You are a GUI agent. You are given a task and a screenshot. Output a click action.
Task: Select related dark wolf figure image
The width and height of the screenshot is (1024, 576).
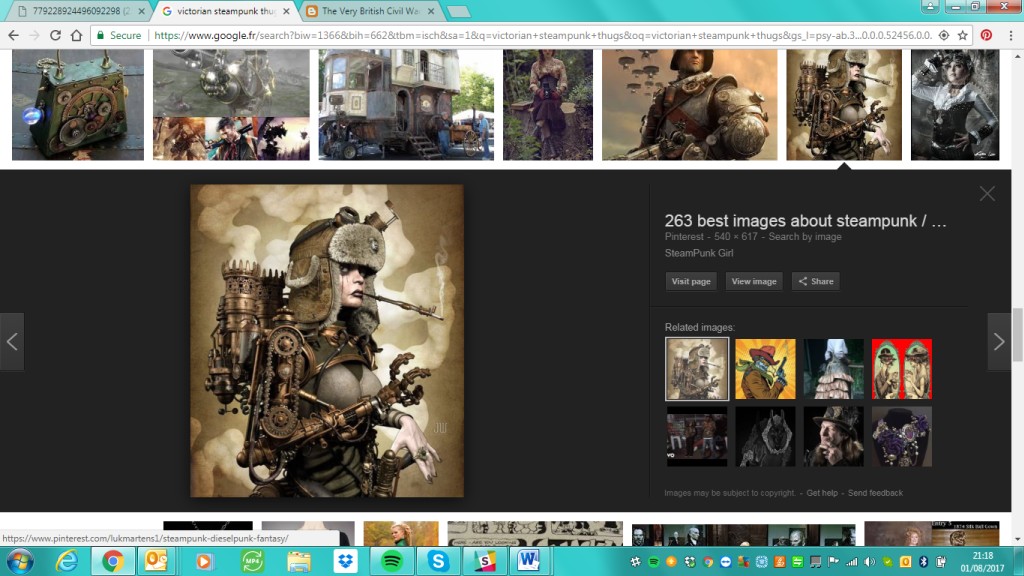point(765,436)
